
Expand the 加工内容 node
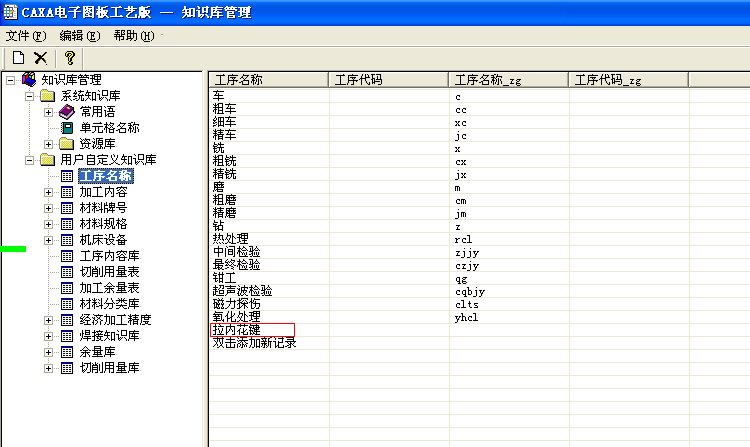pyautogui.click(x=48, y=192)
